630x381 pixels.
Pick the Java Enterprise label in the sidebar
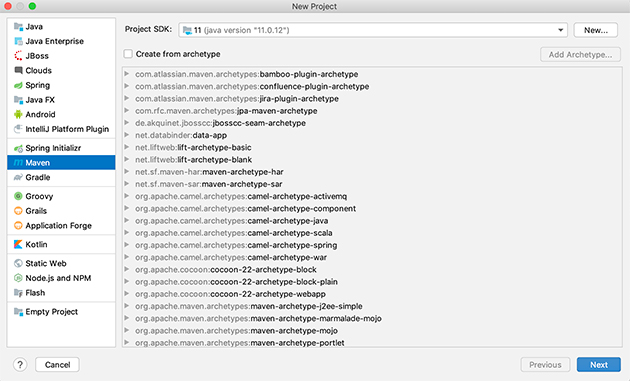tap(55, 41)
